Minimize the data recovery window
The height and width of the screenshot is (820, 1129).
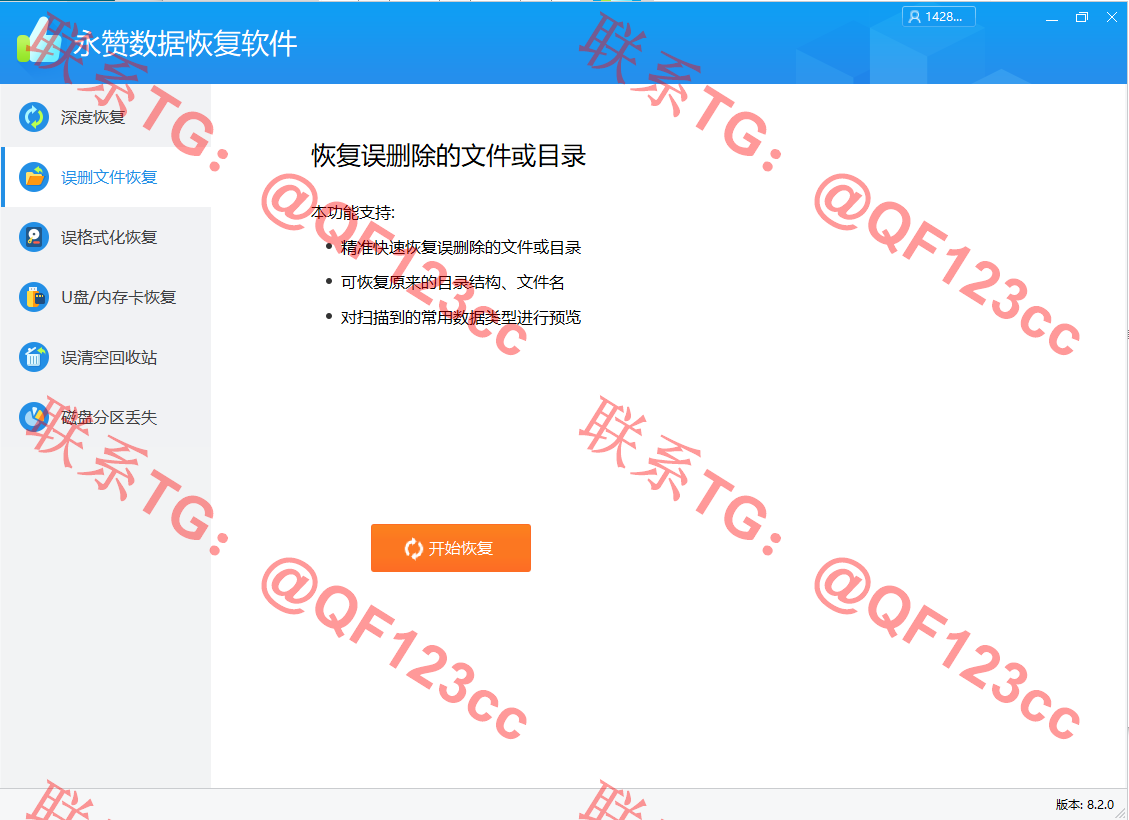point(1052,17)
